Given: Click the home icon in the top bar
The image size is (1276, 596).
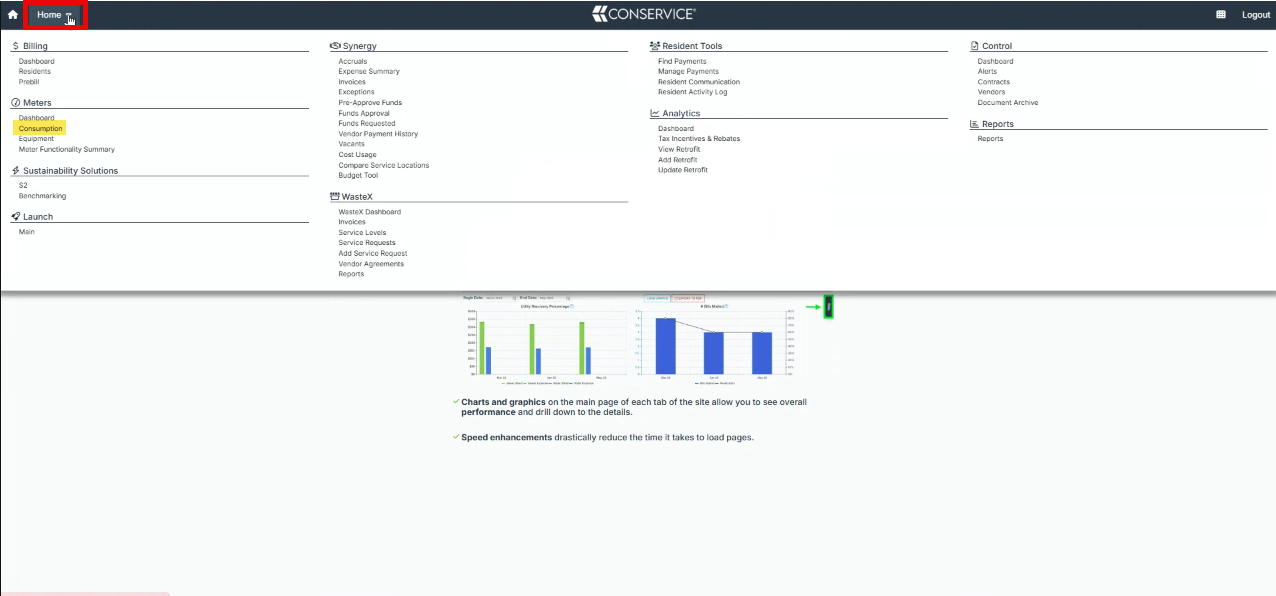Looking at the screenshot, I should point(13,15).
